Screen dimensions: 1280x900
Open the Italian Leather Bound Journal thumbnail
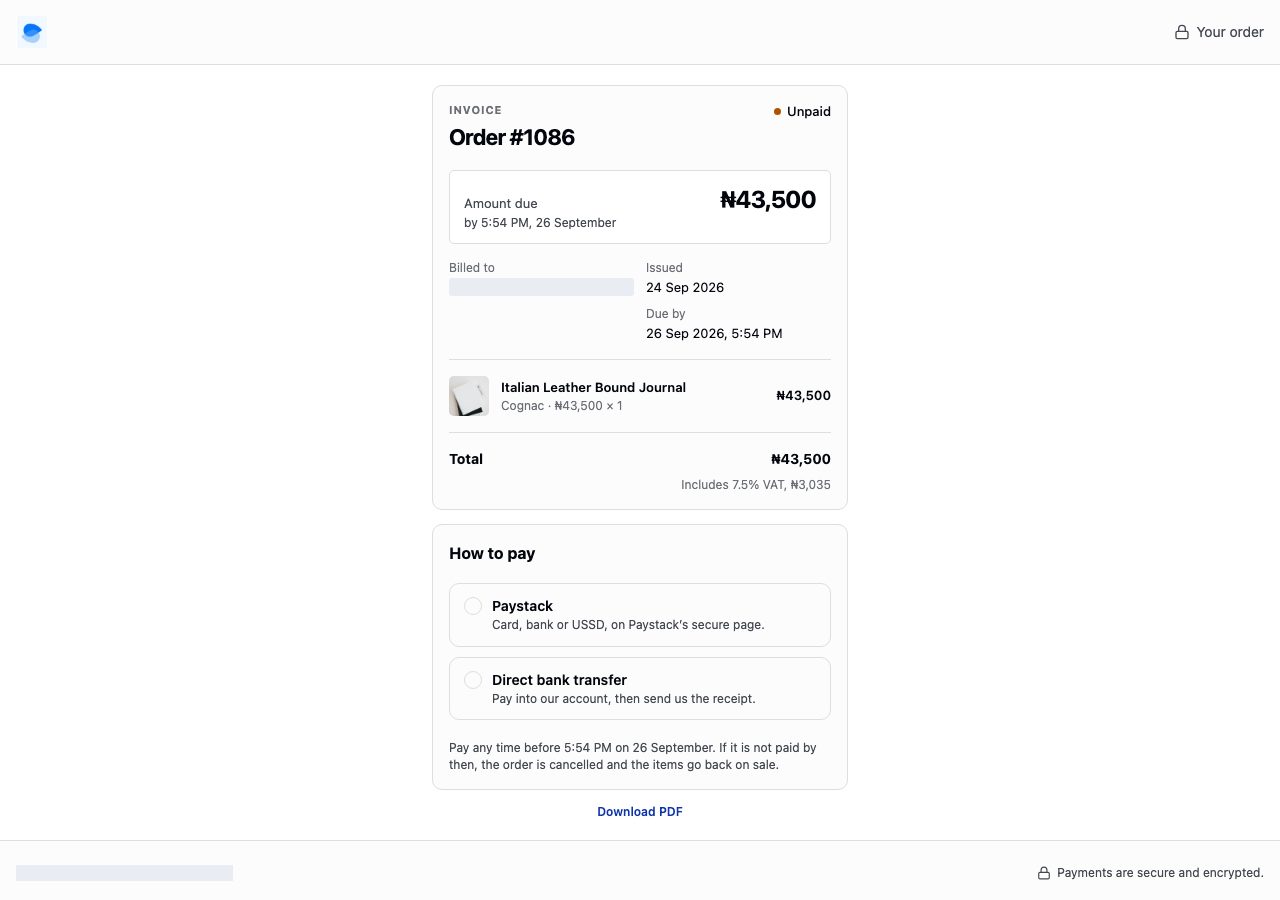tap(469, 396)
